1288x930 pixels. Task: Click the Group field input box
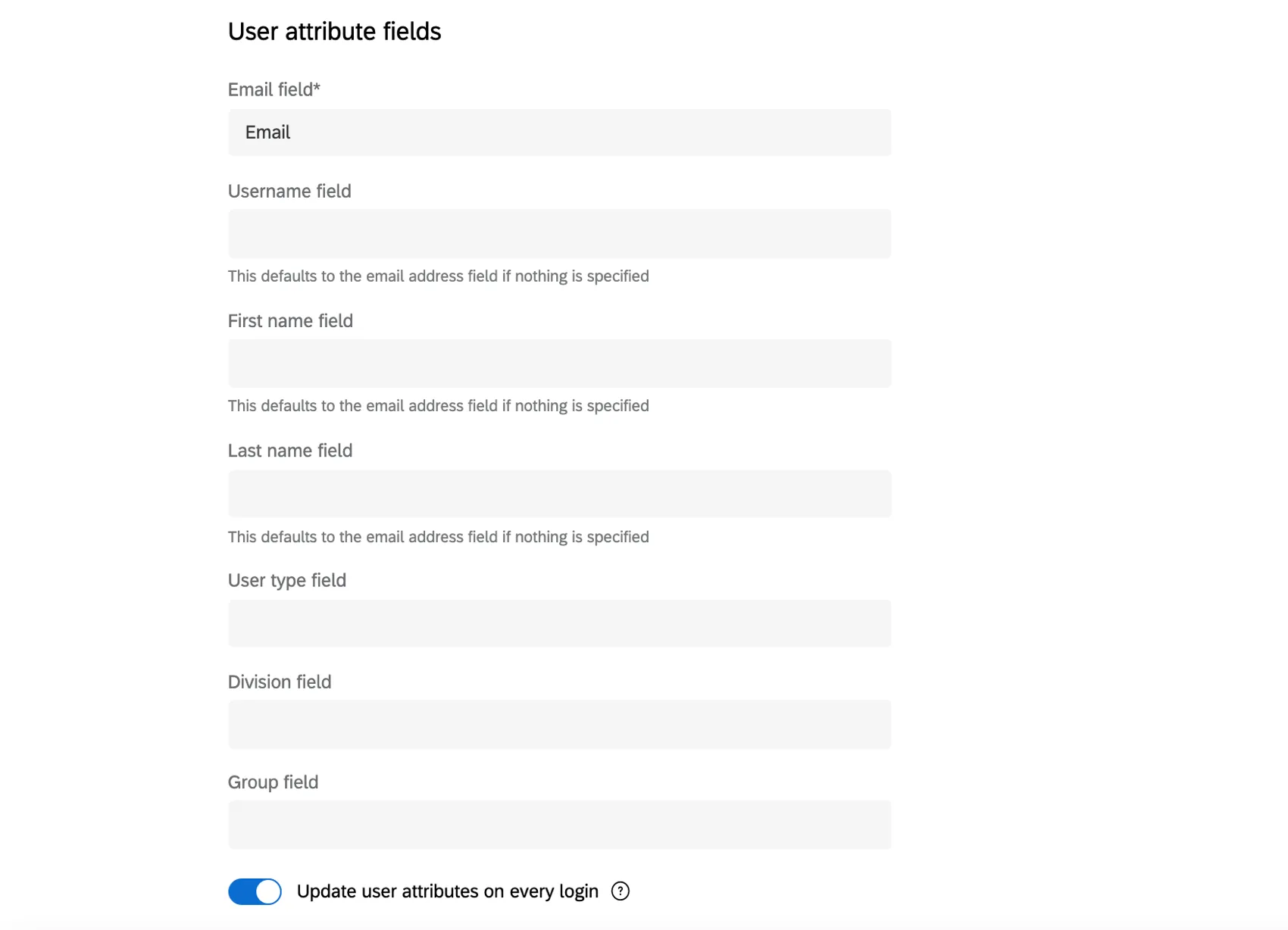click(559, 825)
